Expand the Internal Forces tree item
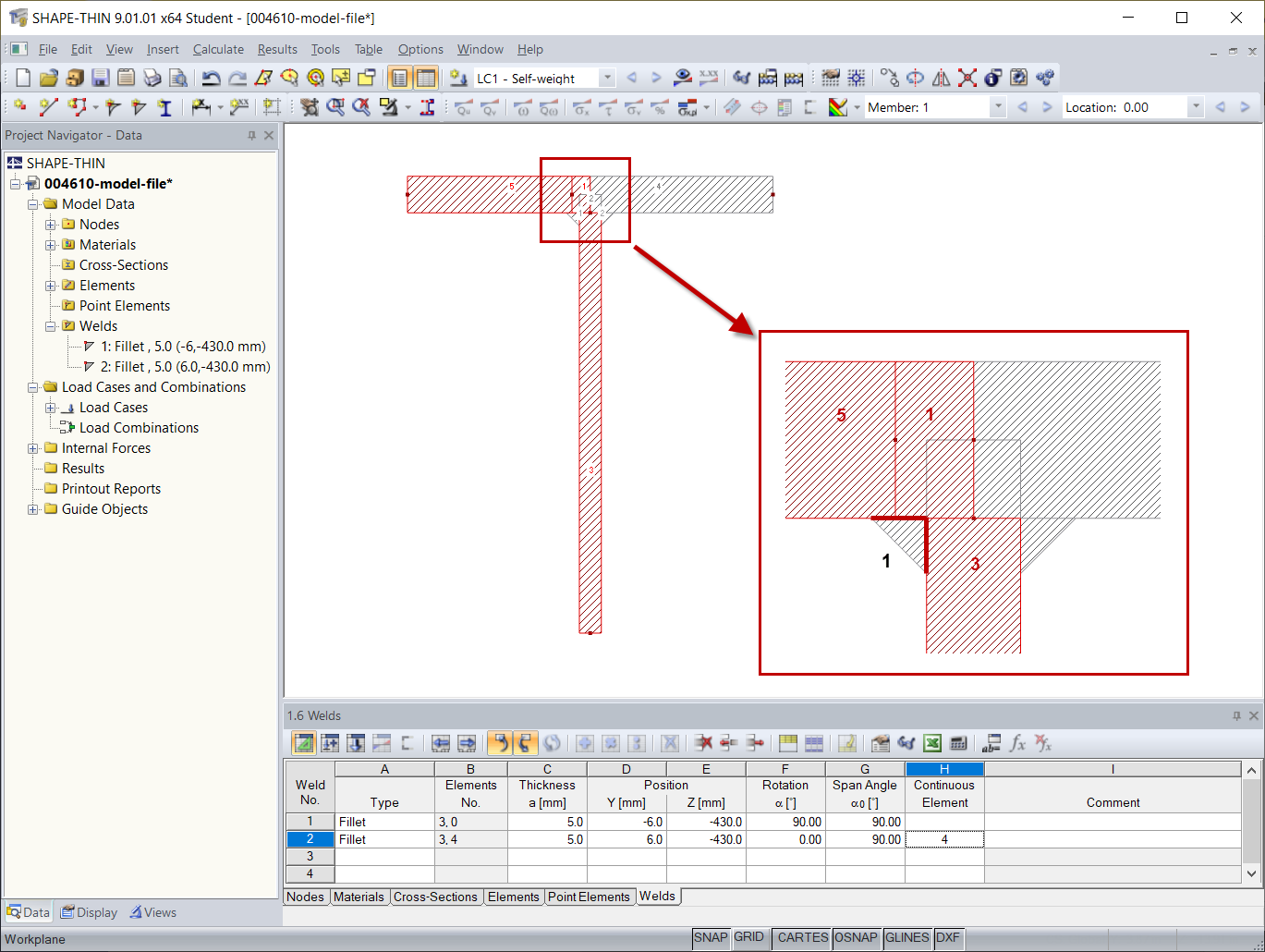The image size is (1265, 952). click(33, 448)
